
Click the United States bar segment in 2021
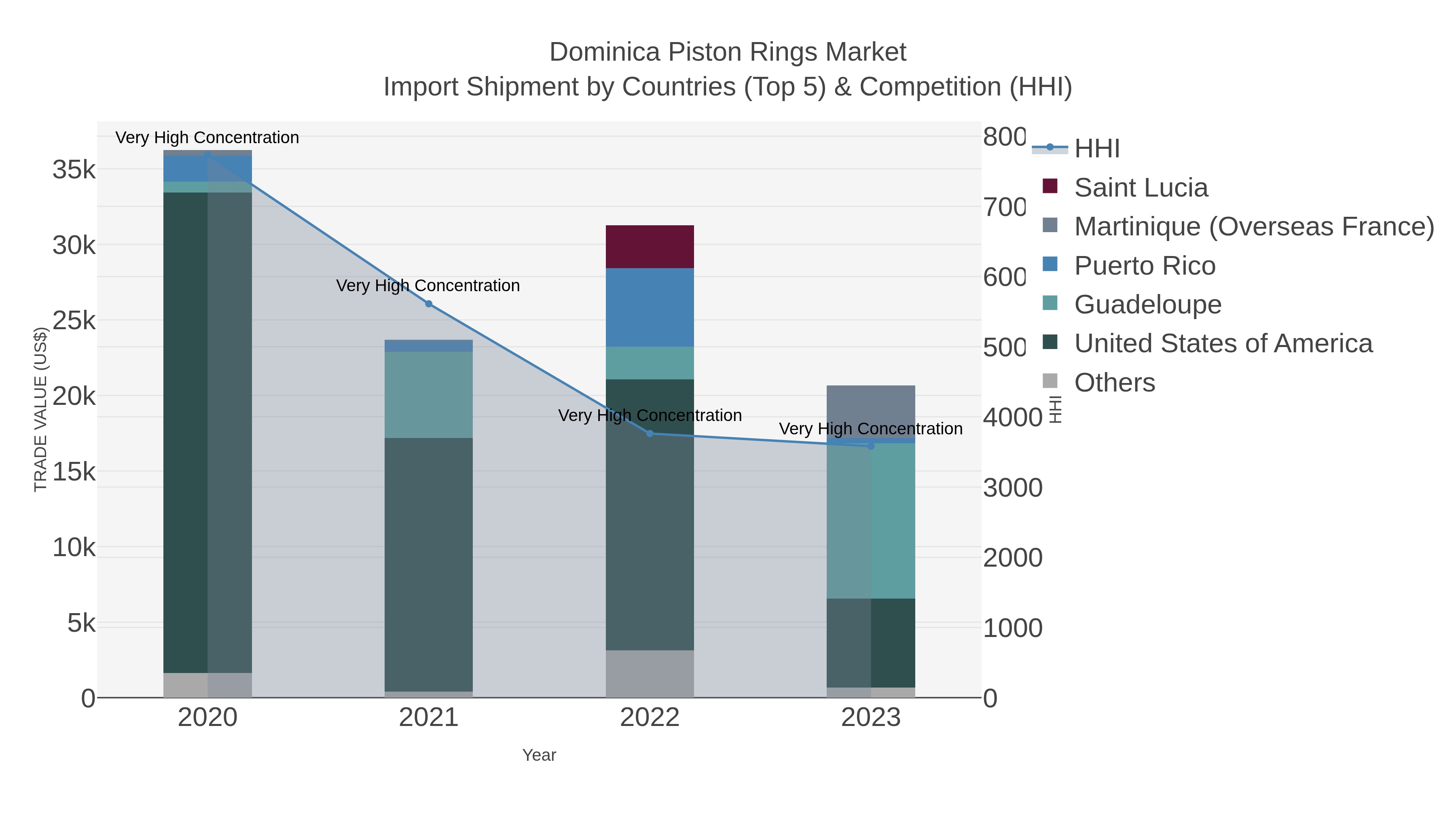point(428,565)
